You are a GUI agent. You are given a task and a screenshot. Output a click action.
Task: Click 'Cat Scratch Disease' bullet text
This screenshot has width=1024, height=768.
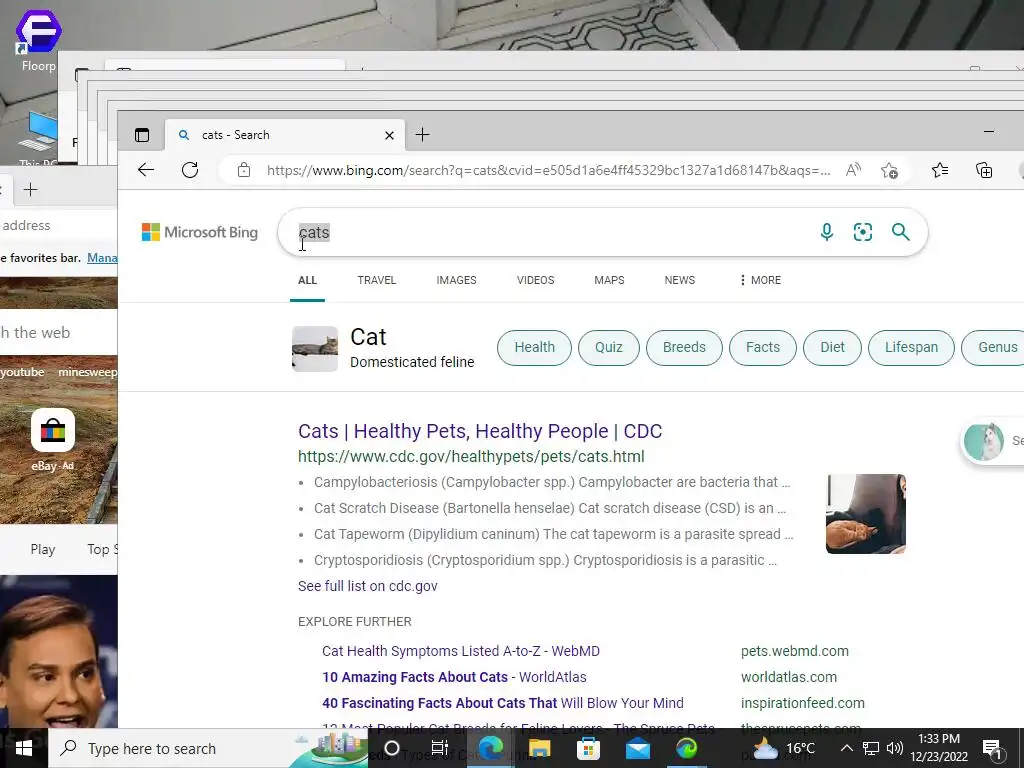[x=550, y=508]
